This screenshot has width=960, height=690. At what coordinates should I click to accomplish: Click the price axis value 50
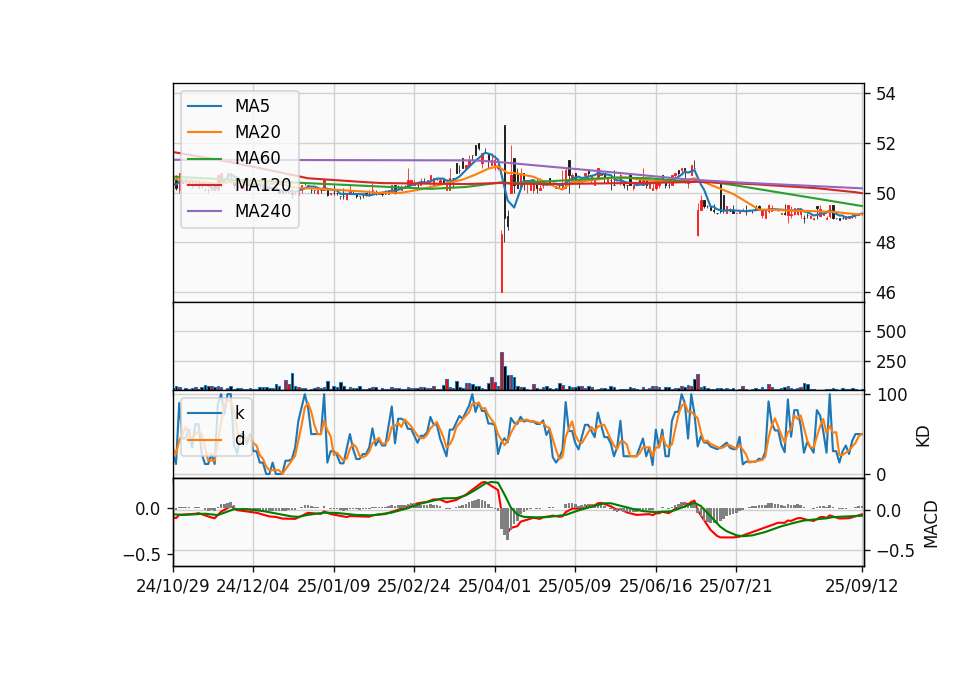pos(885,193)
